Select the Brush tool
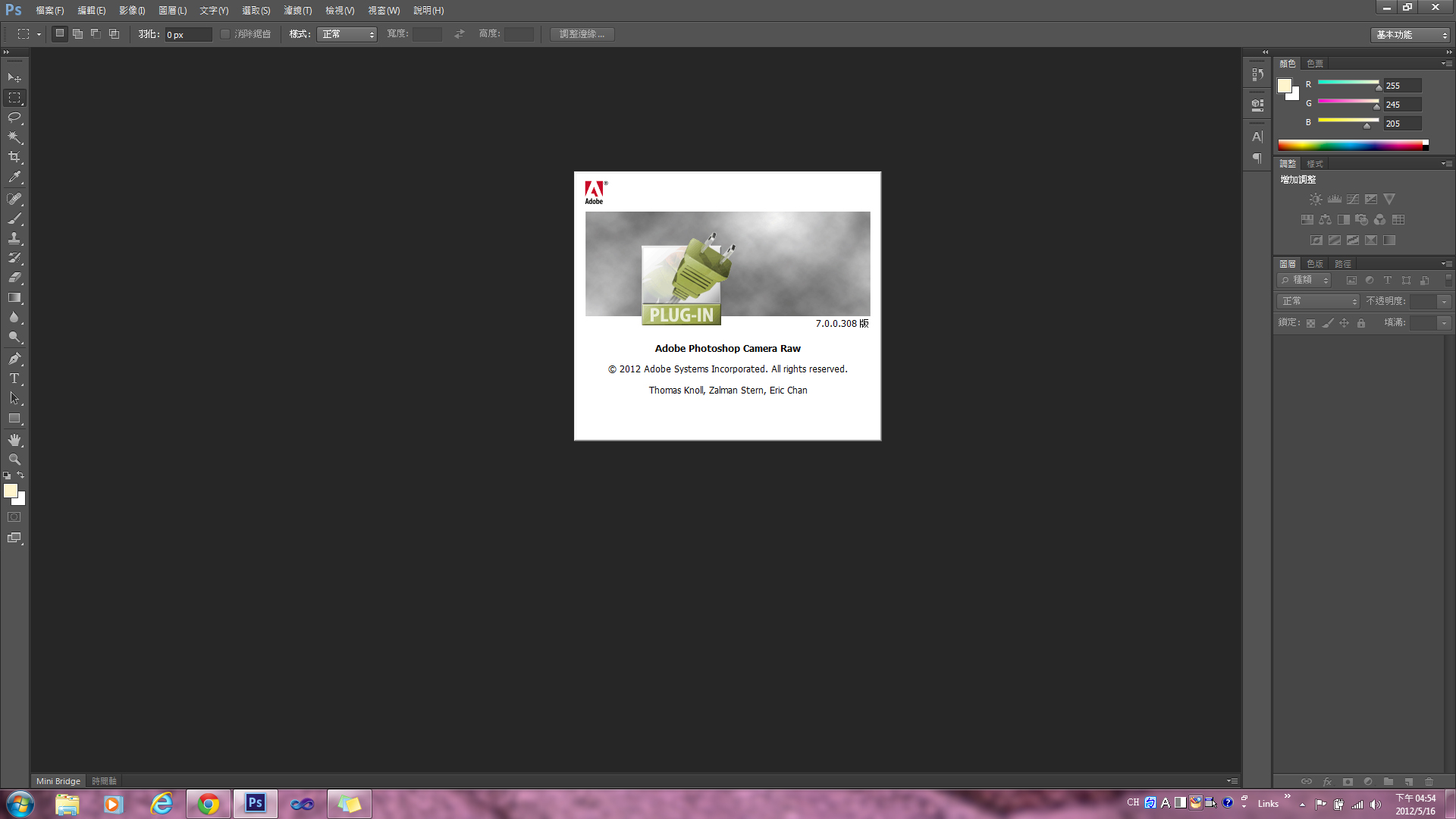 [14, 218]
